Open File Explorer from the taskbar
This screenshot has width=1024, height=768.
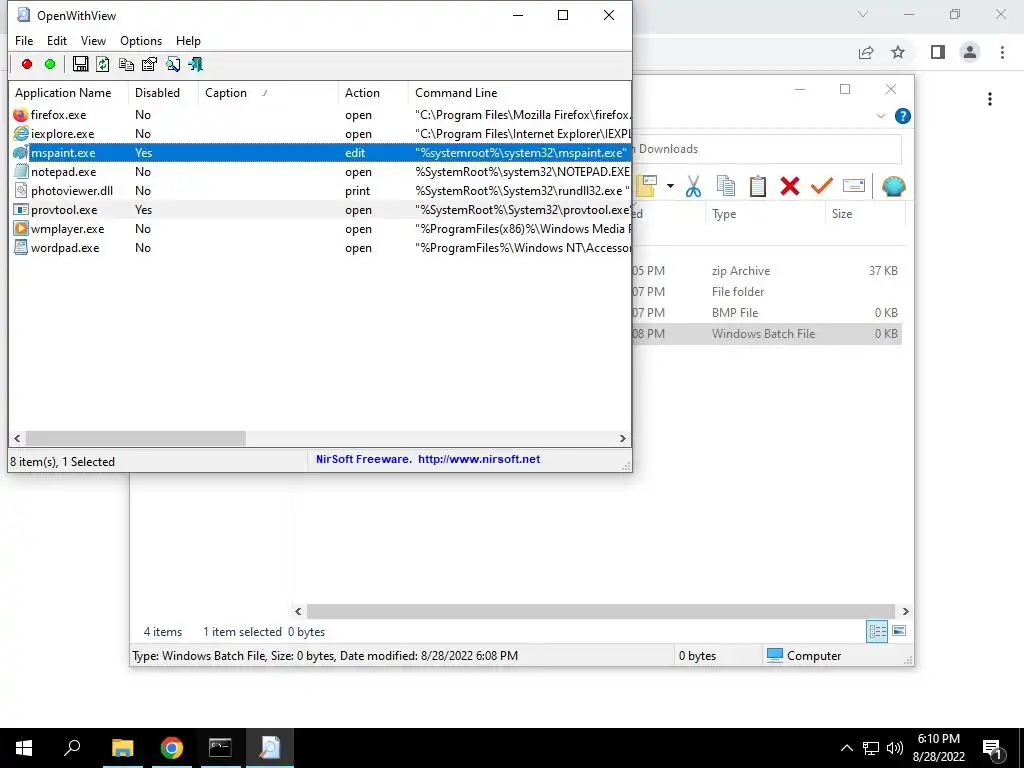point(123,748)
